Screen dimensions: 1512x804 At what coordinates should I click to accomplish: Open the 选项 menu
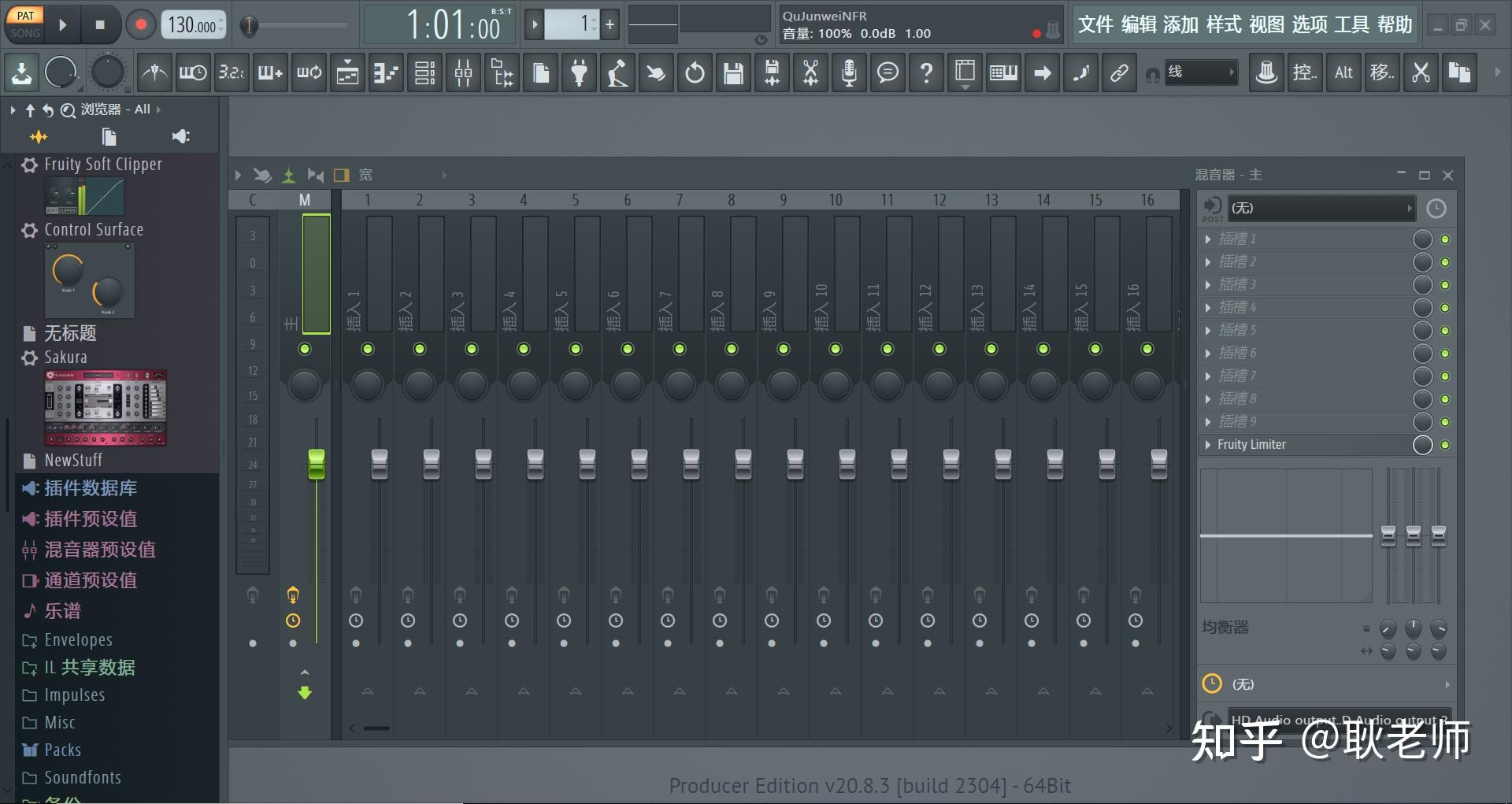click(1310, 25)
